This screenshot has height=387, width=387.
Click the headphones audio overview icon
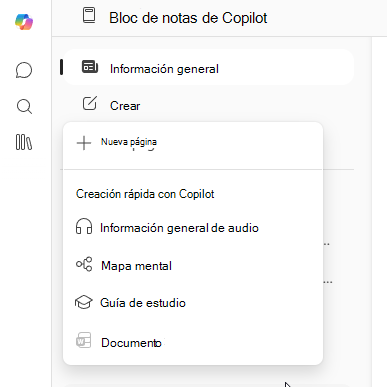pyautogui.click(x=84, y=226)
